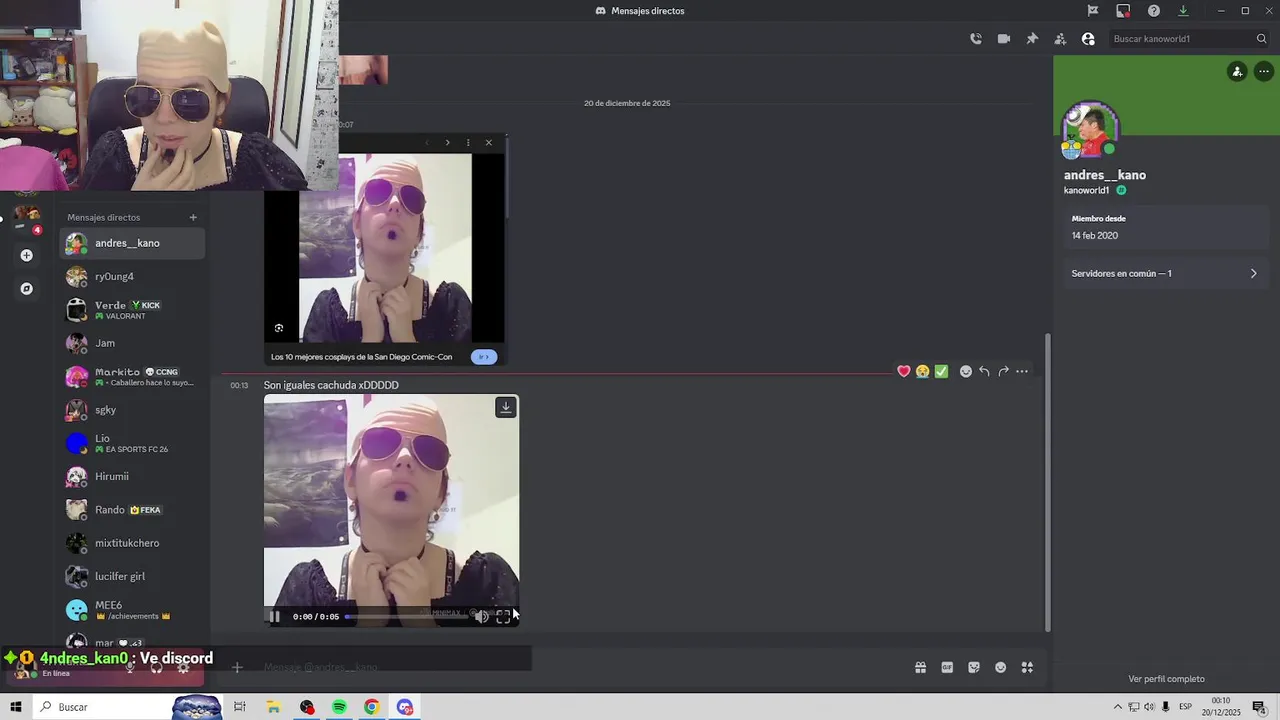Open pop-out preview more options

(468, 142)
